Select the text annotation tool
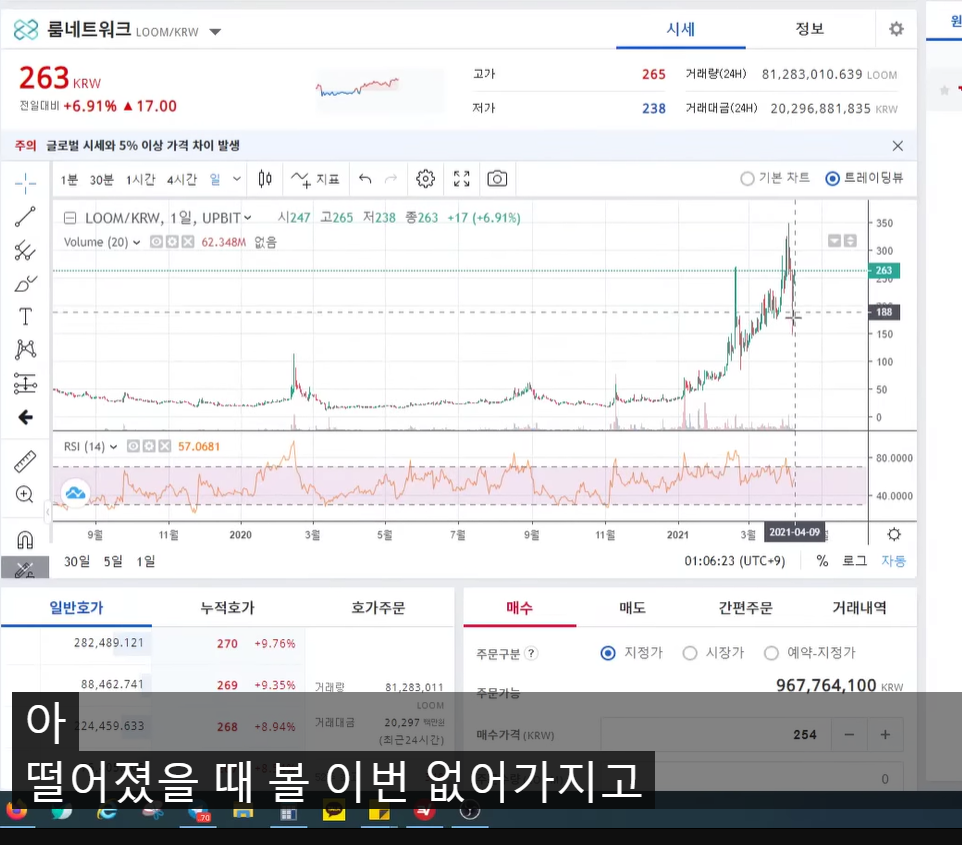The height and width of the screenshot is (845, 962). coord(25,317)
